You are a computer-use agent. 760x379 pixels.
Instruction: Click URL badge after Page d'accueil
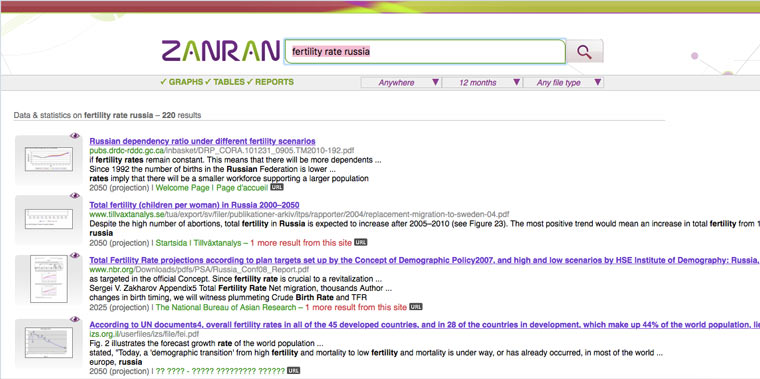tap(277, 187)
